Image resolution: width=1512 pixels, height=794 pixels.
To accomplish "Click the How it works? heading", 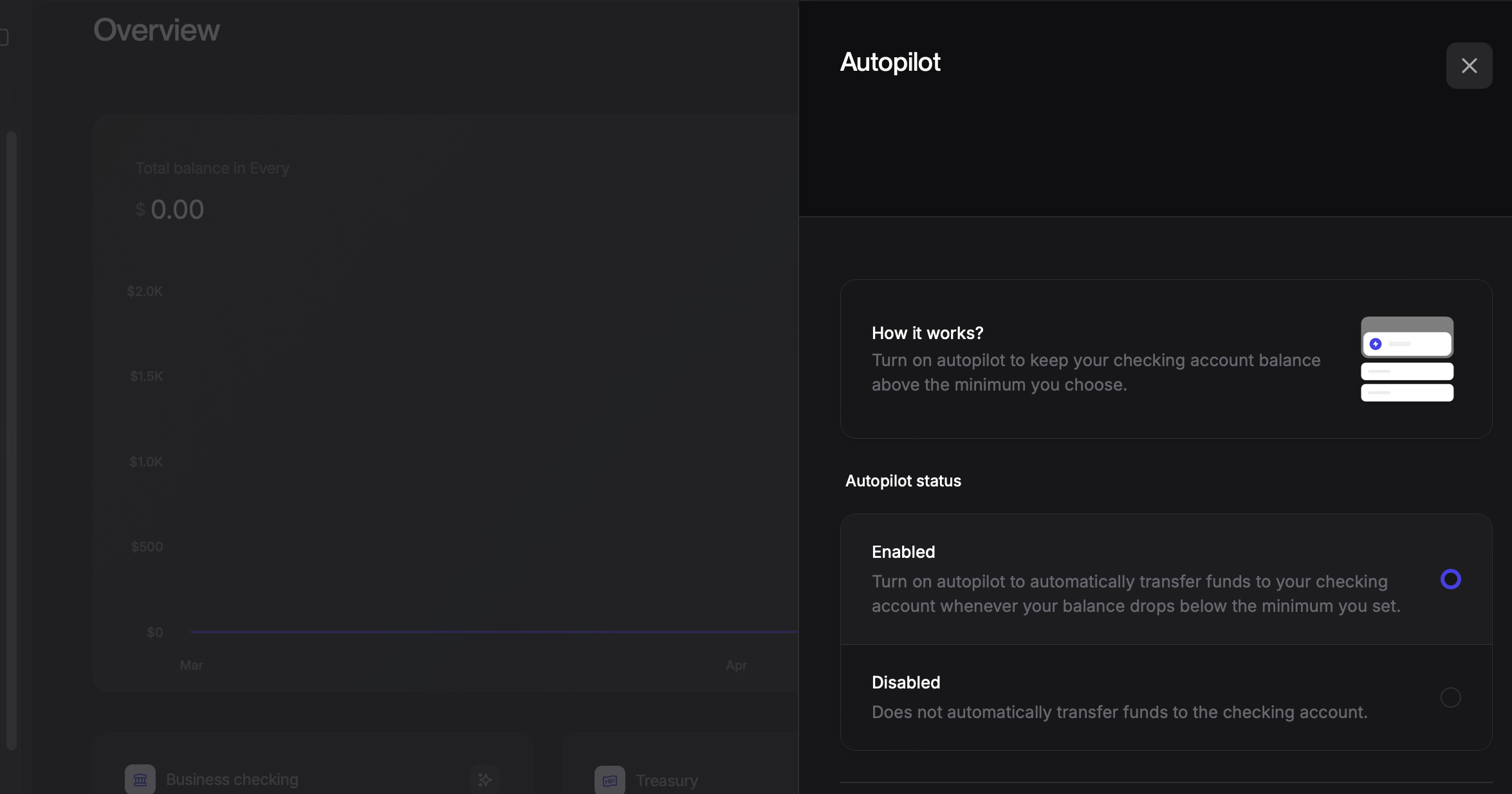I will (927, 333).
